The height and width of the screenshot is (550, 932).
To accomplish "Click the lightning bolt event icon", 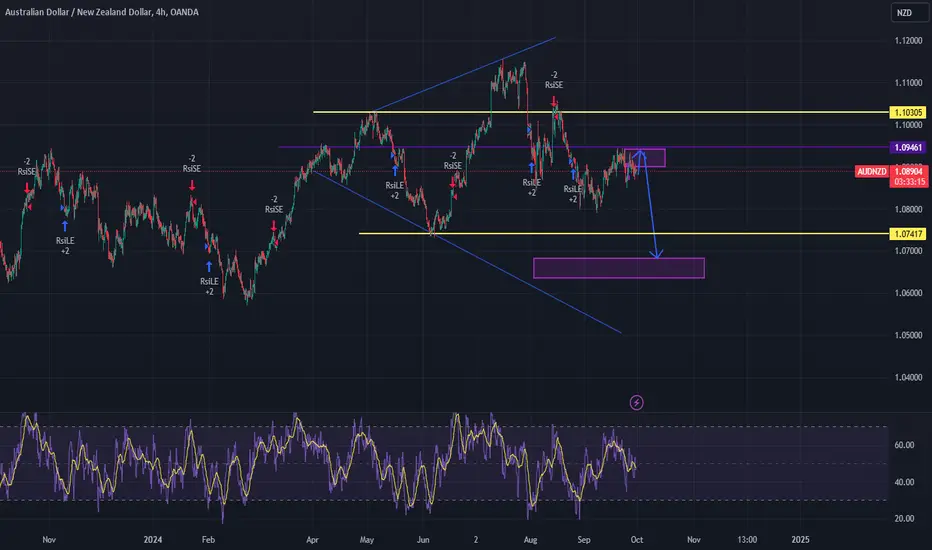I will coord(636,403).
